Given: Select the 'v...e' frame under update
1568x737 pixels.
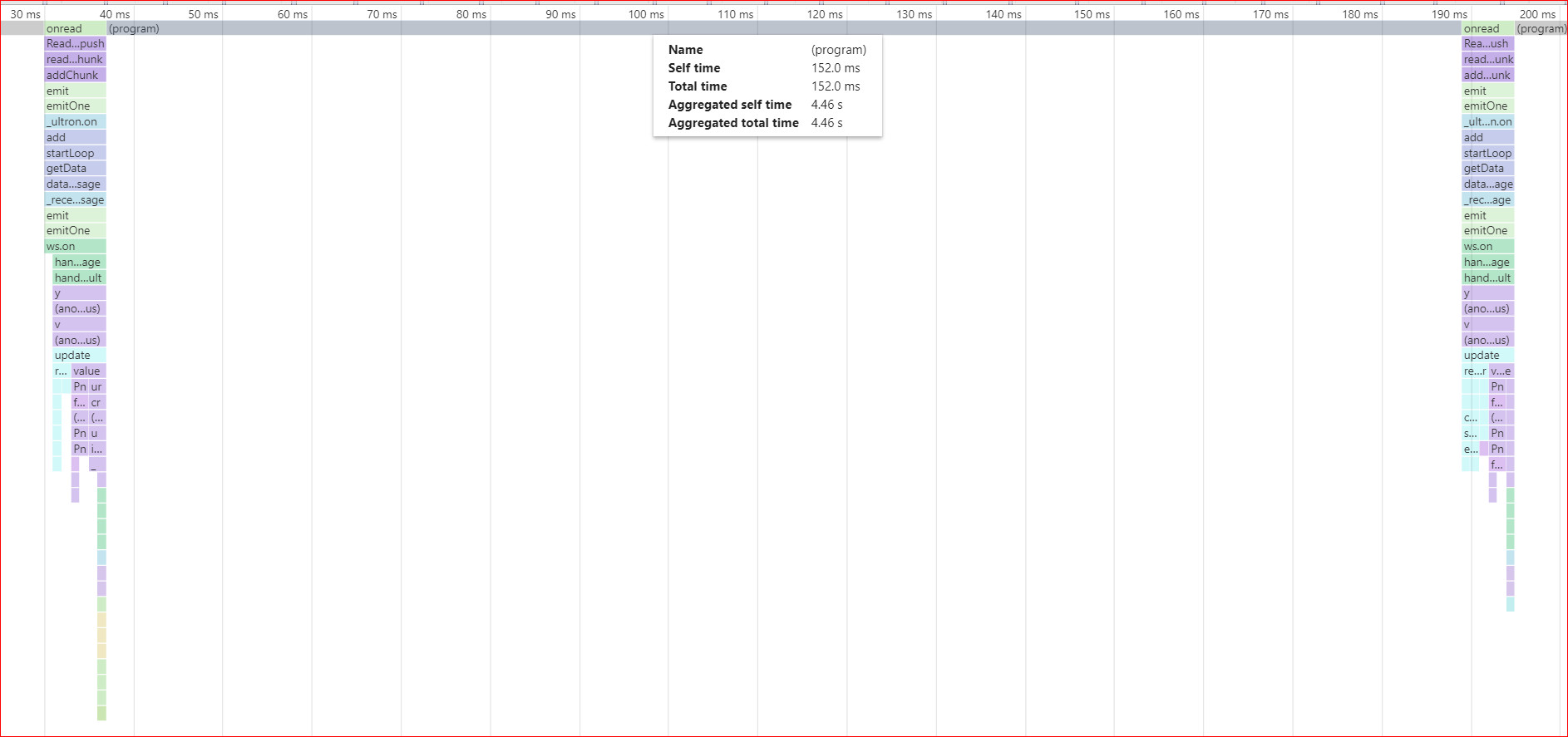Looking at the screenshot, I should click(x=1501, y=371).
